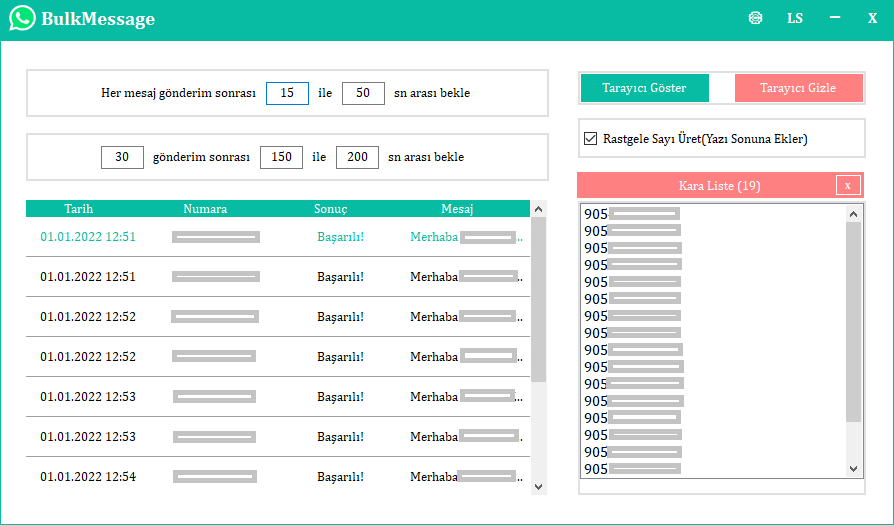Click the wait field showing 200
The width and height of the screenshot is (894, 525).
[x=357, y=157]
